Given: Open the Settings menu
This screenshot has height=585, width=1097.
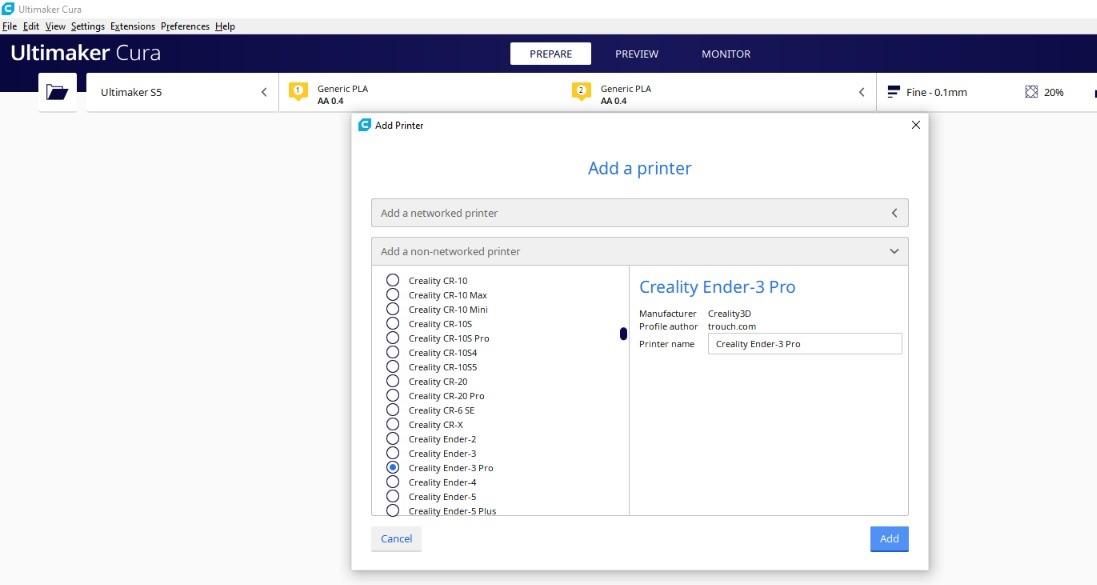Looking at the screenshot, I should pyautogui.click(x=87, y=26).
